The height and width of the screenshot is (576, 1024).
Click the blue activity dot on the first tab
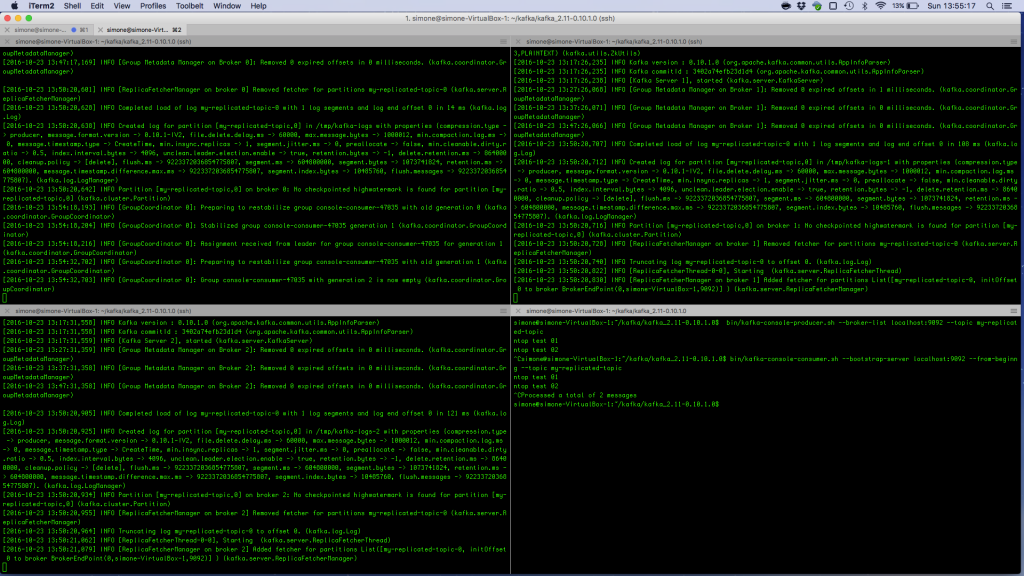74,30
